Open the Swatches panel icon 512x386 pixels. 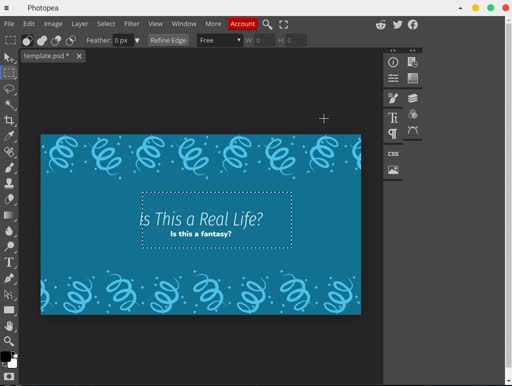(413, 79)
